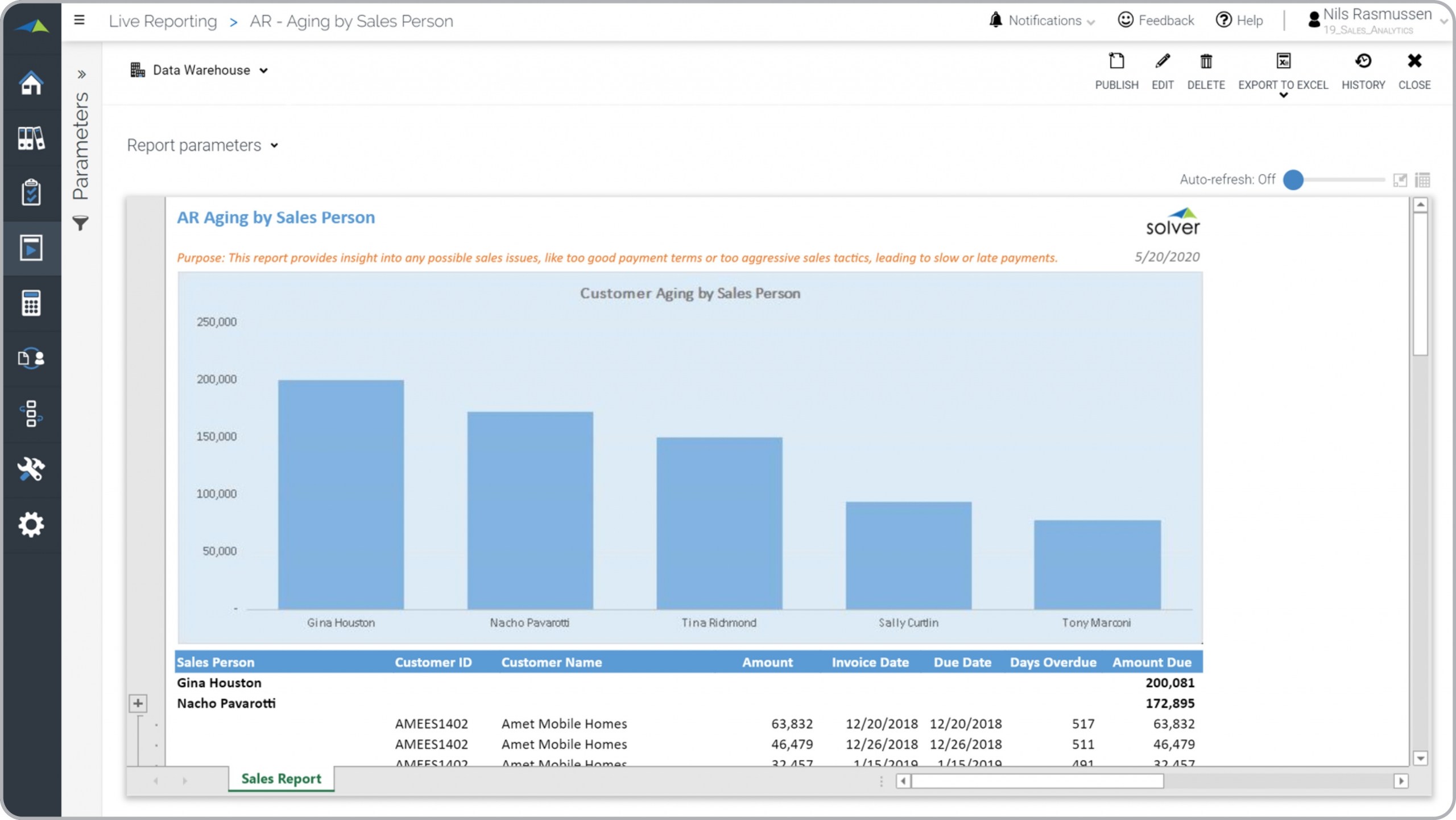The image size is (1456, 820).
Task: Open the settings gear in sidebar
Action: coord(31,525)
